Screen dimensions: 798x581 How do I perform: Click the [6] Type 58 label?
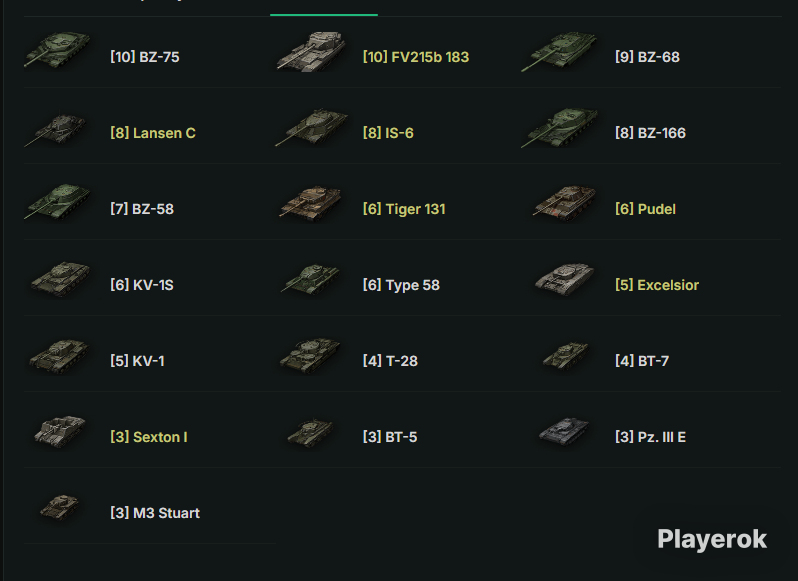(401, 285)
